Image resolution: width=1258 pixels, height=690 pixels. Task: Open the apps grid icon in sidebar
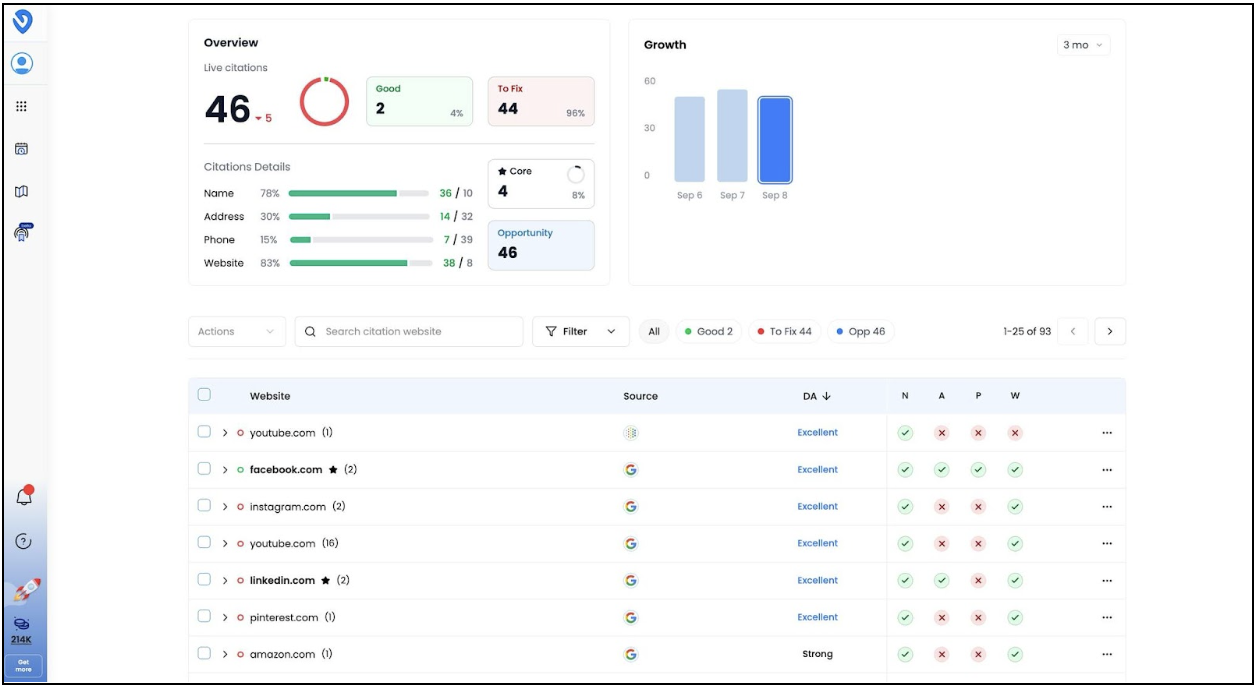[x=22, y=106]
